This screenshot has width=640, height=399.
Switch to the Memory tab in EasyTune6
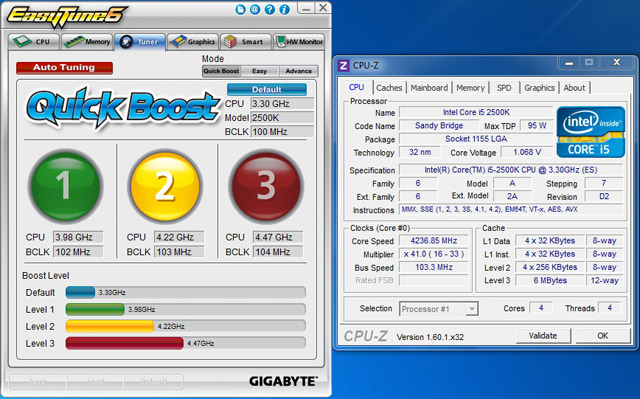(x=87, y=42)
